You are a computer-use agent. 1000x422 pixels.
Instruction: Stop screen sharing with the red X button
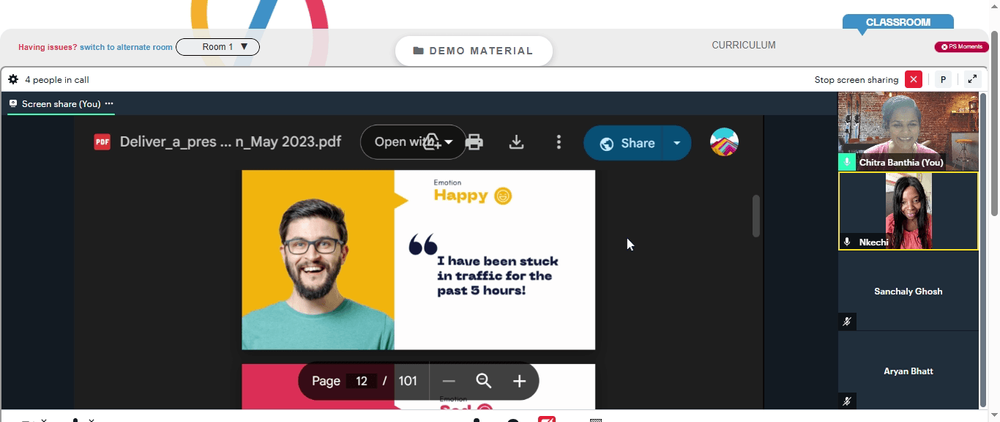click(x=914, y=80)
